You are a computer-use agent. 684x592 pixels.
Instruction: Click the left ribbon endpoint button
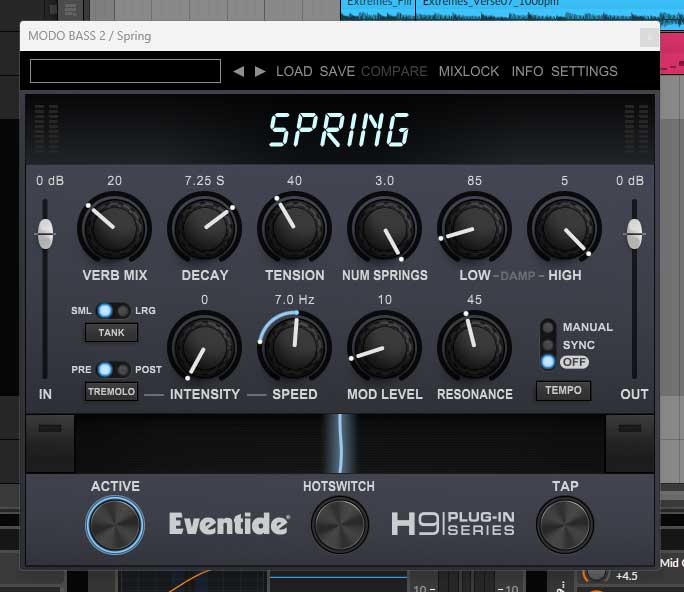(50, 443)
